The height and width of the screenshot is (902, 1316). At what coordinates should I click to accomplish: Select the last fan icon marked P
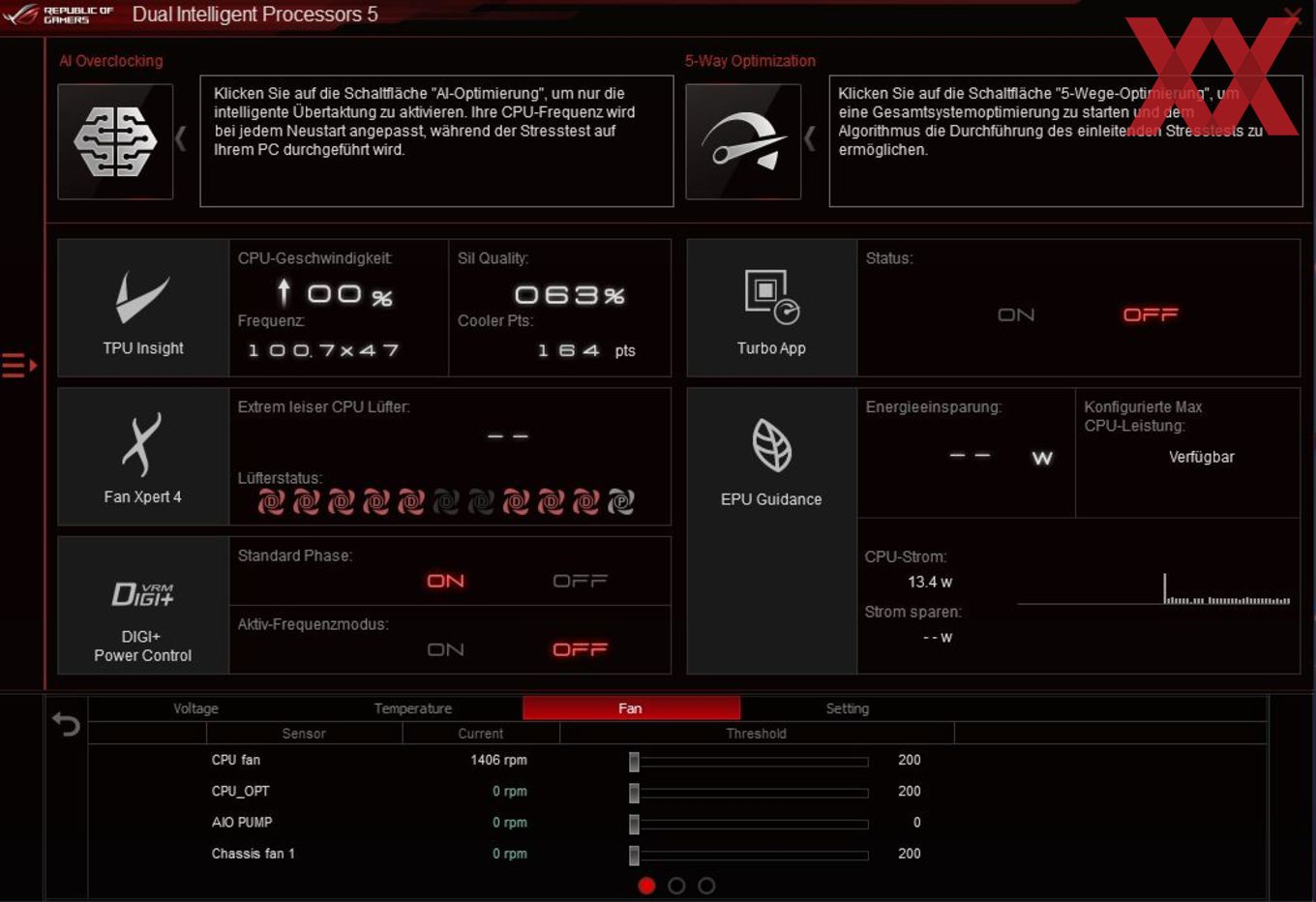[621, 501]
